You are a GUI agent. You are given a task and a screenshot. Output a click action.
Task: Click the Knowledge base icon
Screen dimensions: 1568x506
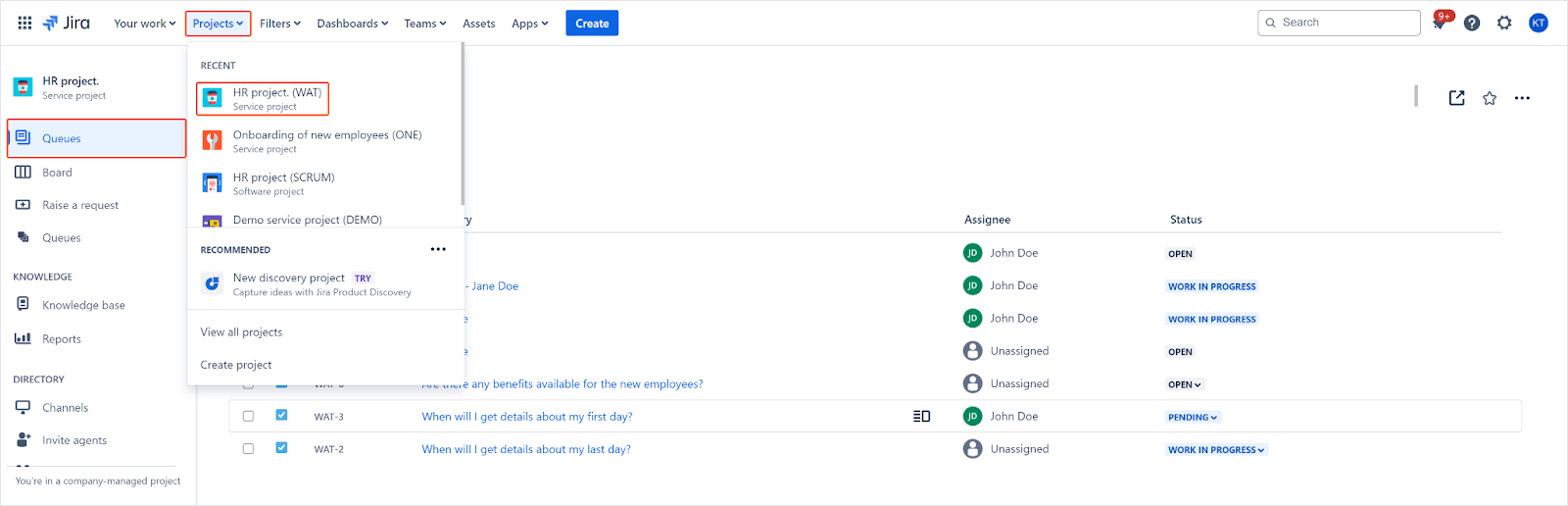point(23,304)
